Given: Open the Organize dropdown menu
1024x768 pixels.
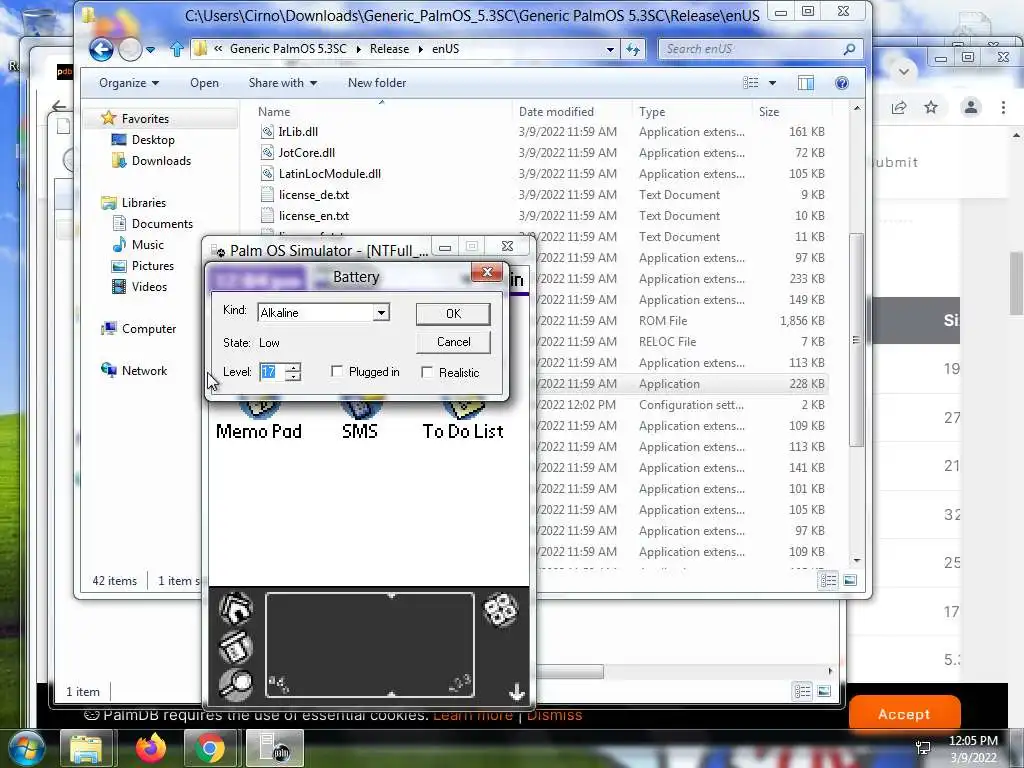Looking at the screenshot, I should (x=129, y=83).
